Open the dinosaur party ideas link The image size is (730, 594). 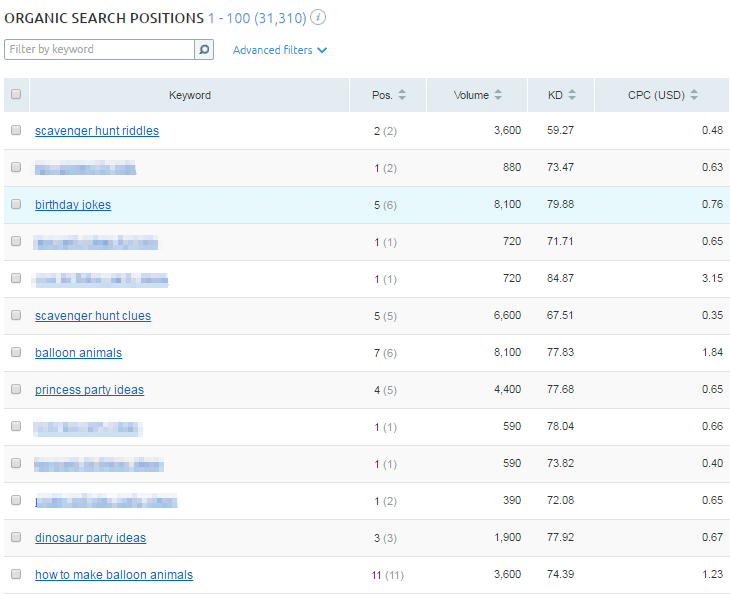tap(90, 538)
